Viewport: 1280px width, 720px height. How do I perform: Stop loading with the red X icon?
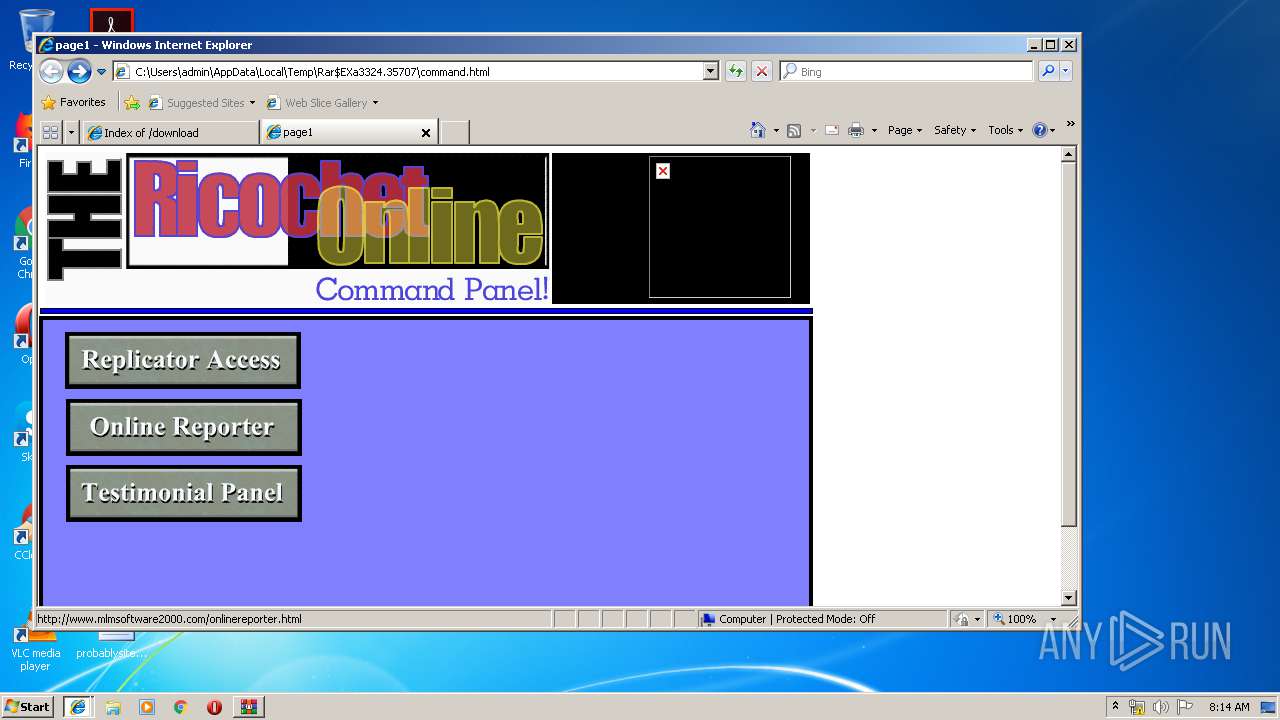[761, 72]
